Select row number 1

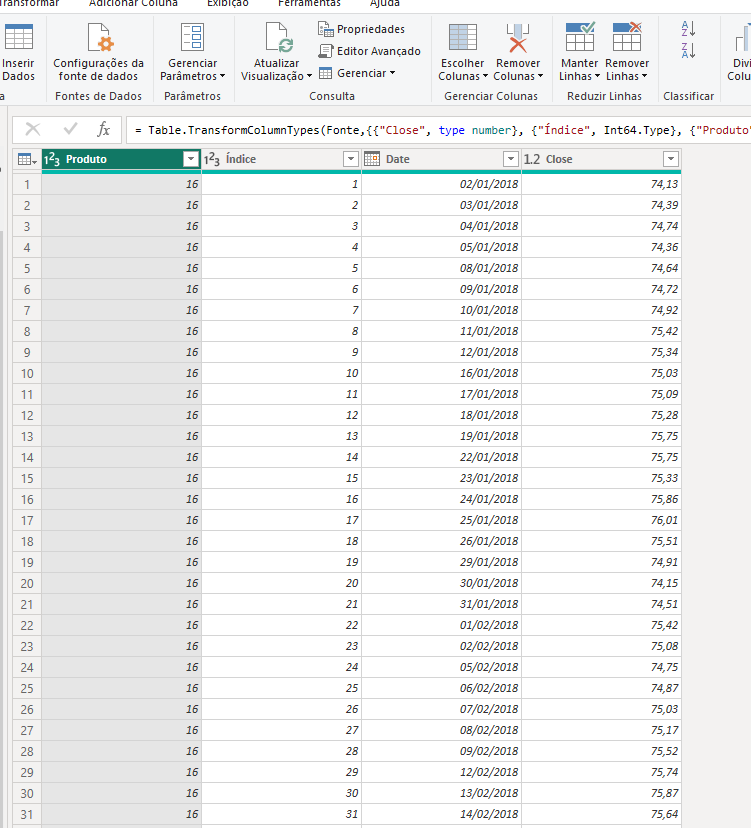pos(27,184)
